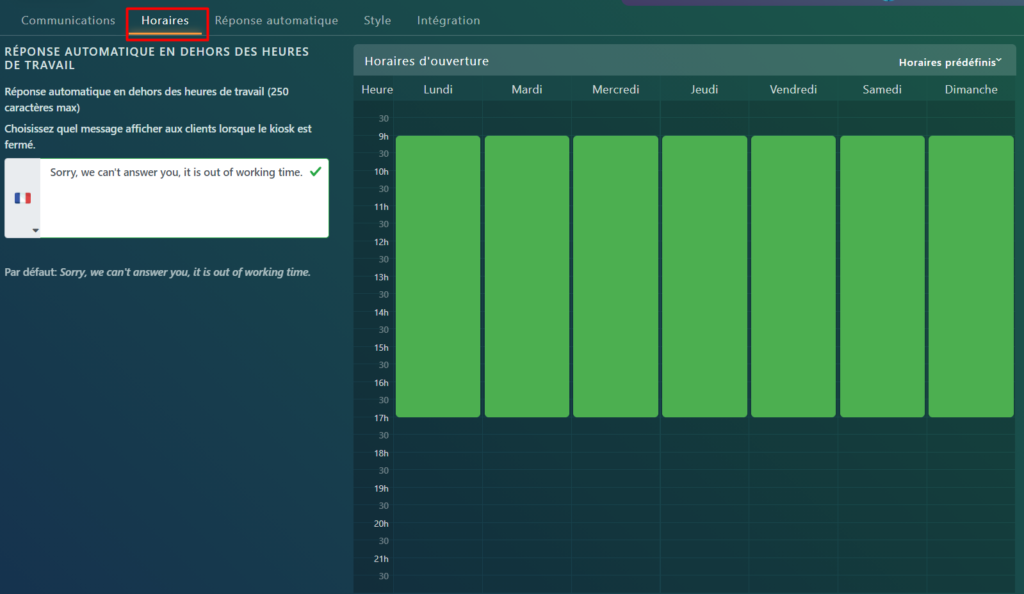Click the empty 18h slot under Lundi

(438, 453)
